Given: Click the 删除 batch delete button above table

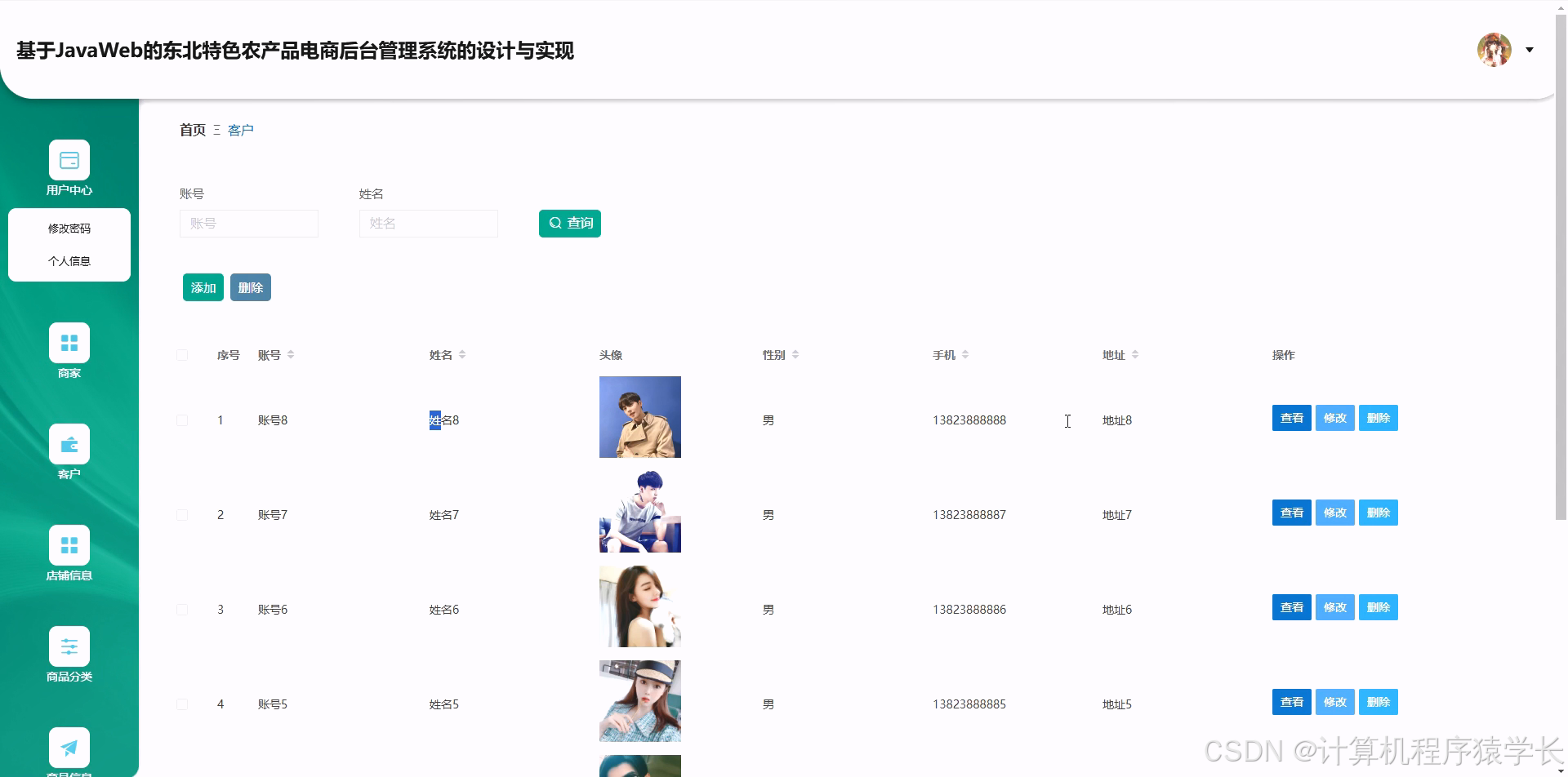Looking at the screenshot, I should tap(251, 287).
